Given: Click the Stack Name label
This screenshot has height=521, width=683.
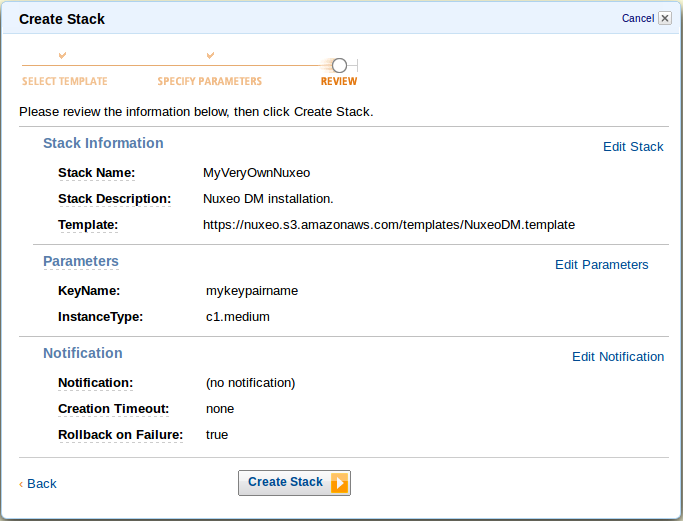Looking at the screenshot, I should 96,173.
